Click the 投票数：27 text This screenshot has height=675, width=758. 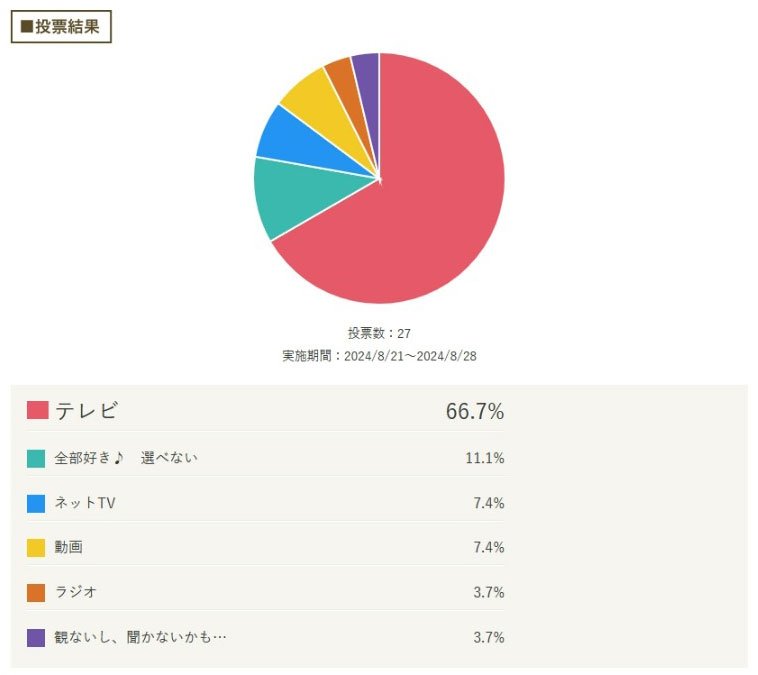click(379, 333)
